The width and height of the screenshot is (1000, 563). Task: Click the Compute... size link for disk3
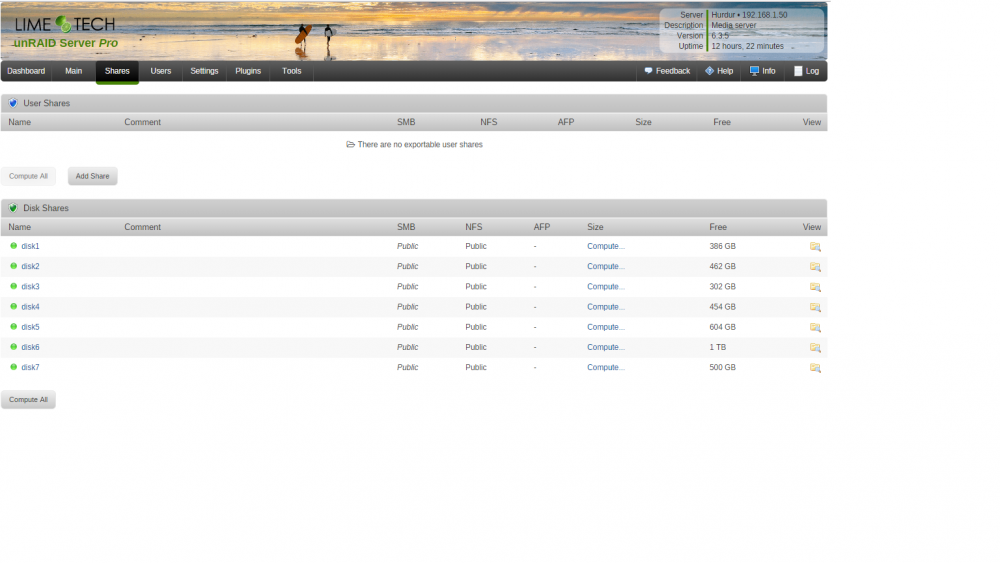point(606,287)
